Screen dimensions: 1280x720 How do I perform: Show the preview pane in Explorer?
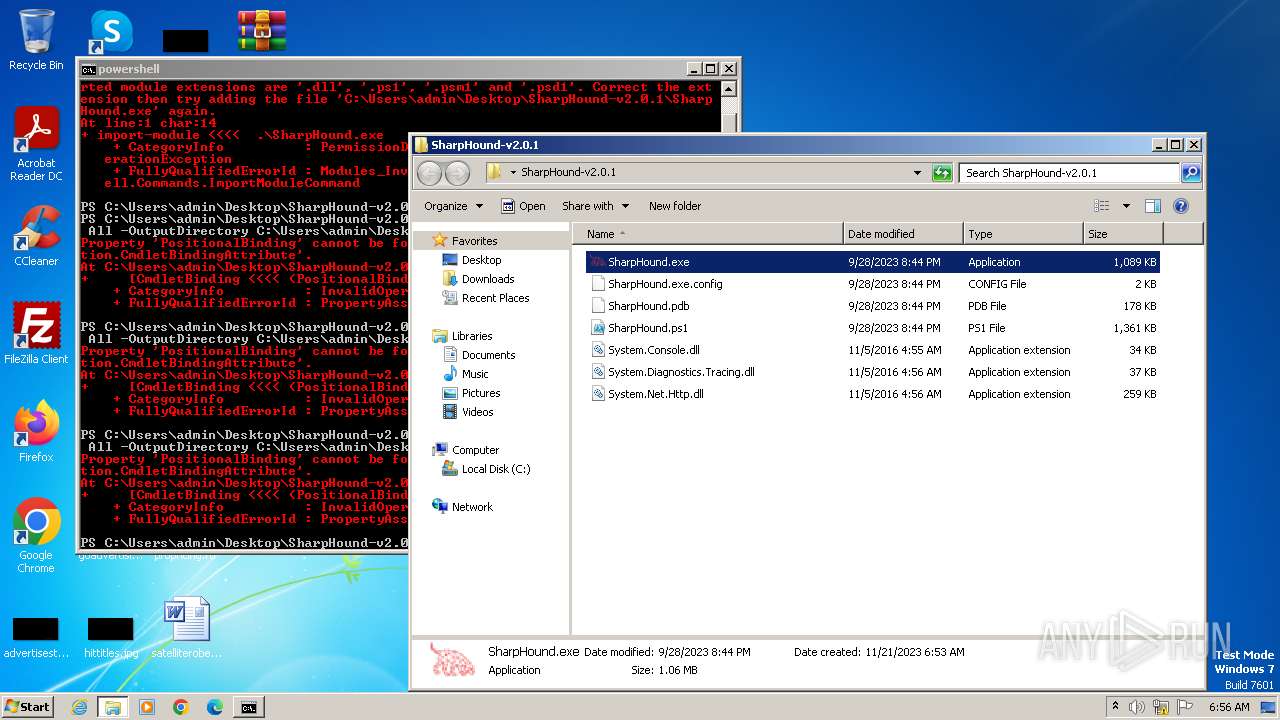[1152, 206]
